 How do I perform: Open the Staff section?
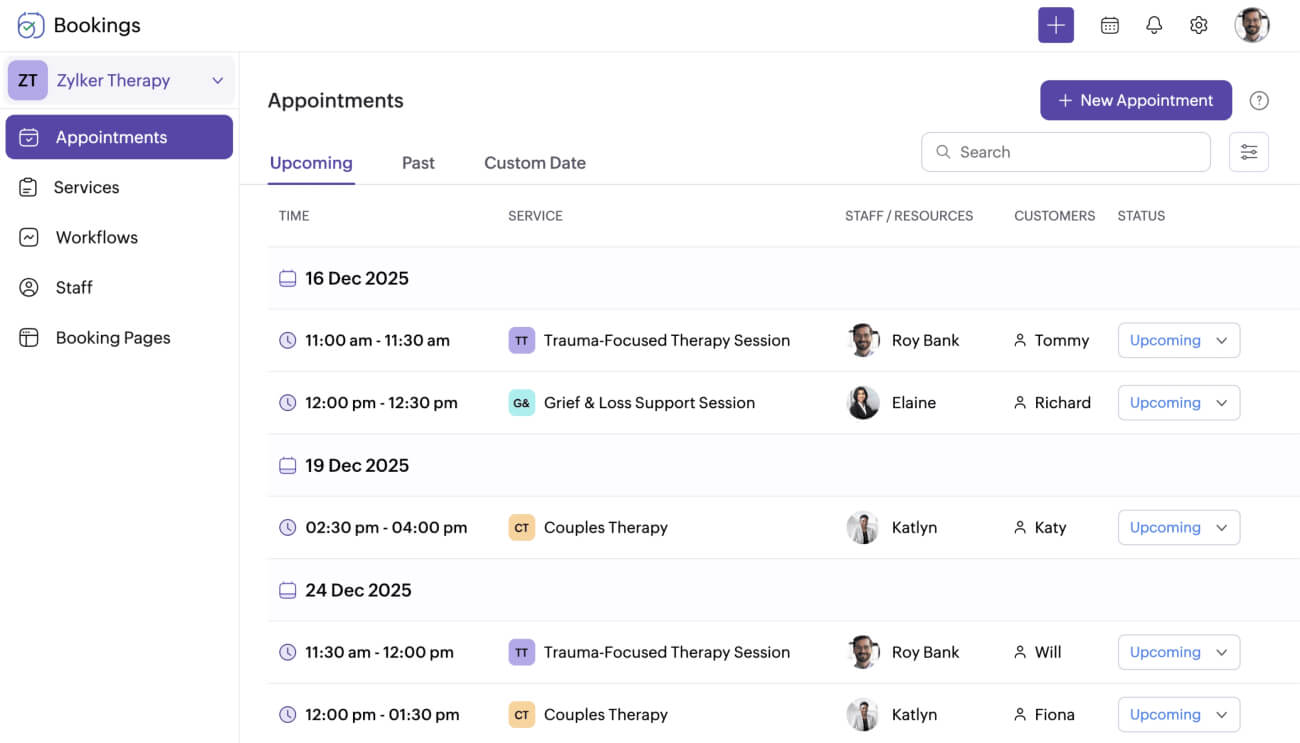(x=29, y=287)
